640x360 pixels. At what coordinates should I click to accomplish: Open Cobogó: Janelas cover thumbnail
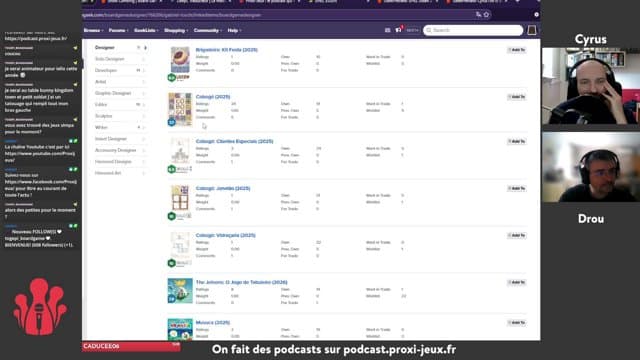click(180, 198)
